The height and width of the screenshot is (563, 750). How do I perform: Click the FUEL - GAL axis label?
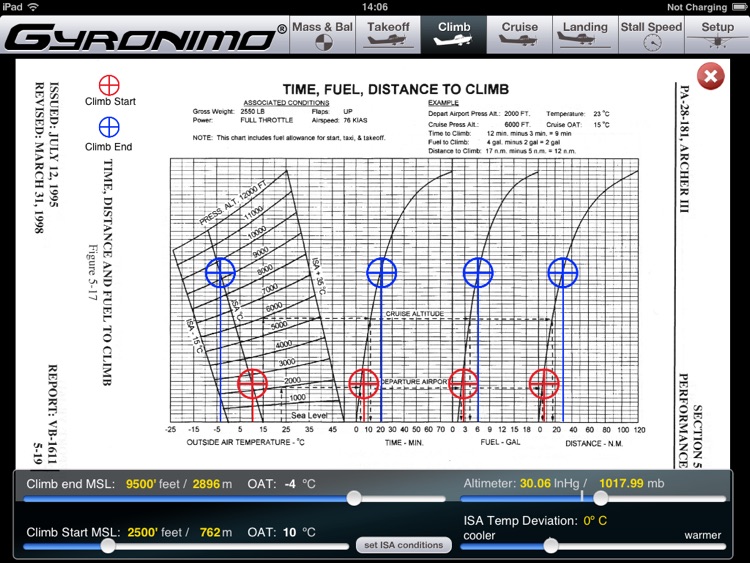pos(500,442)
